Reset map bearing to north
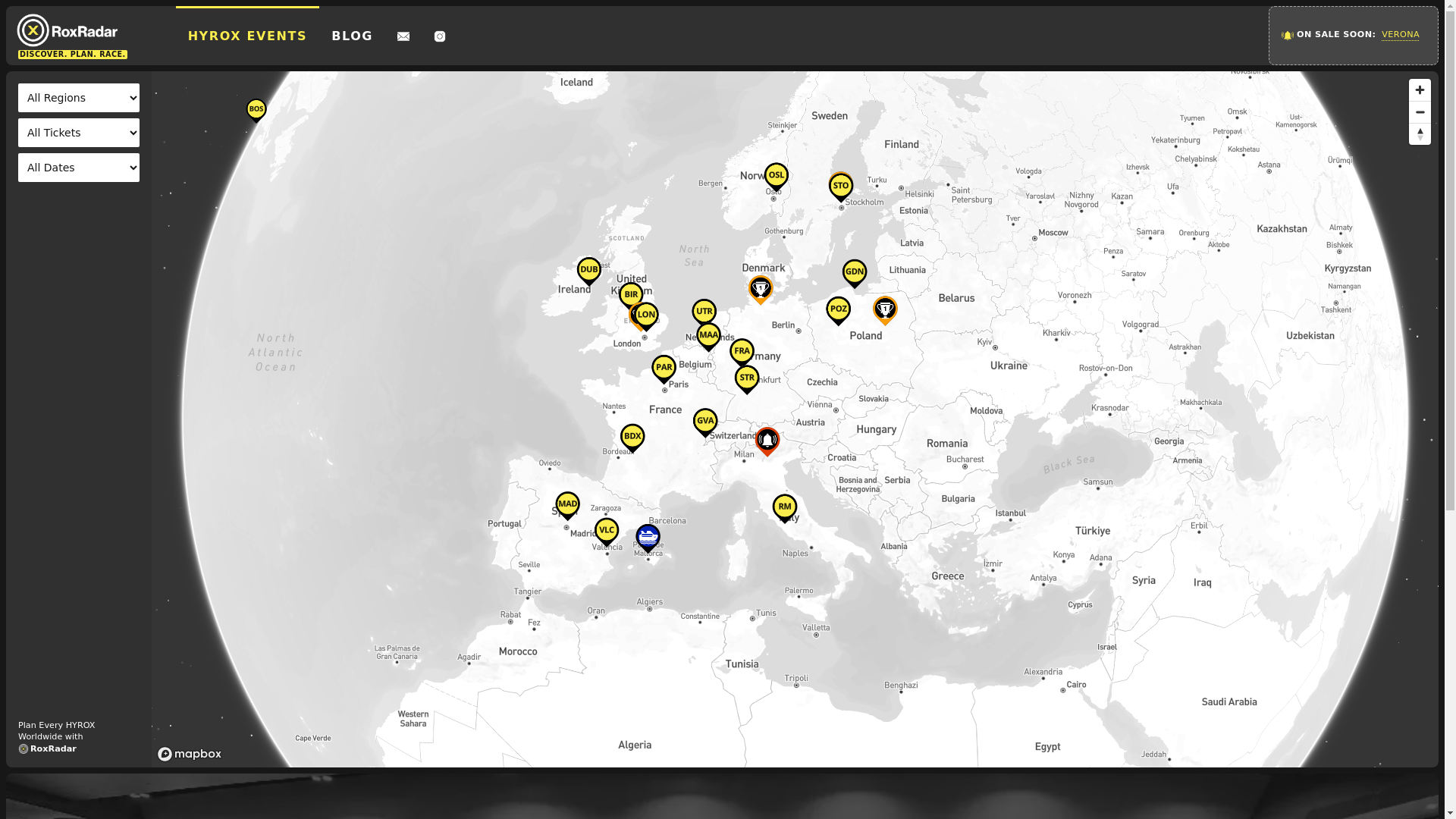Screen dimensions: 1456x819 [1420, 134]
